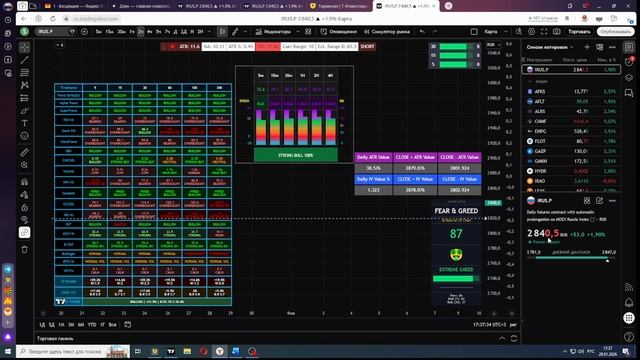
Task: Open the object tree layers icon
Action: click(629, 78)
